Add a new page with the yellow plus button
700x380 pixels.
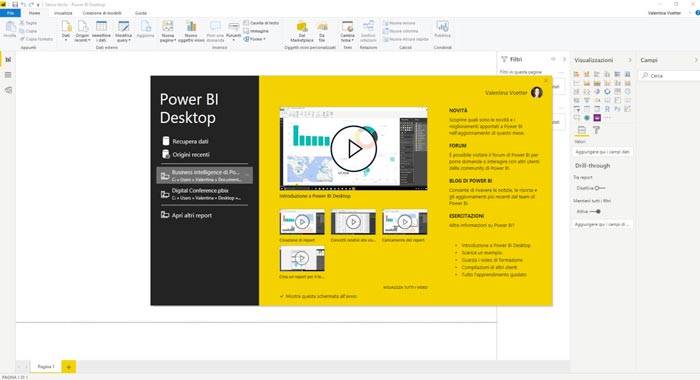point(69,367)
